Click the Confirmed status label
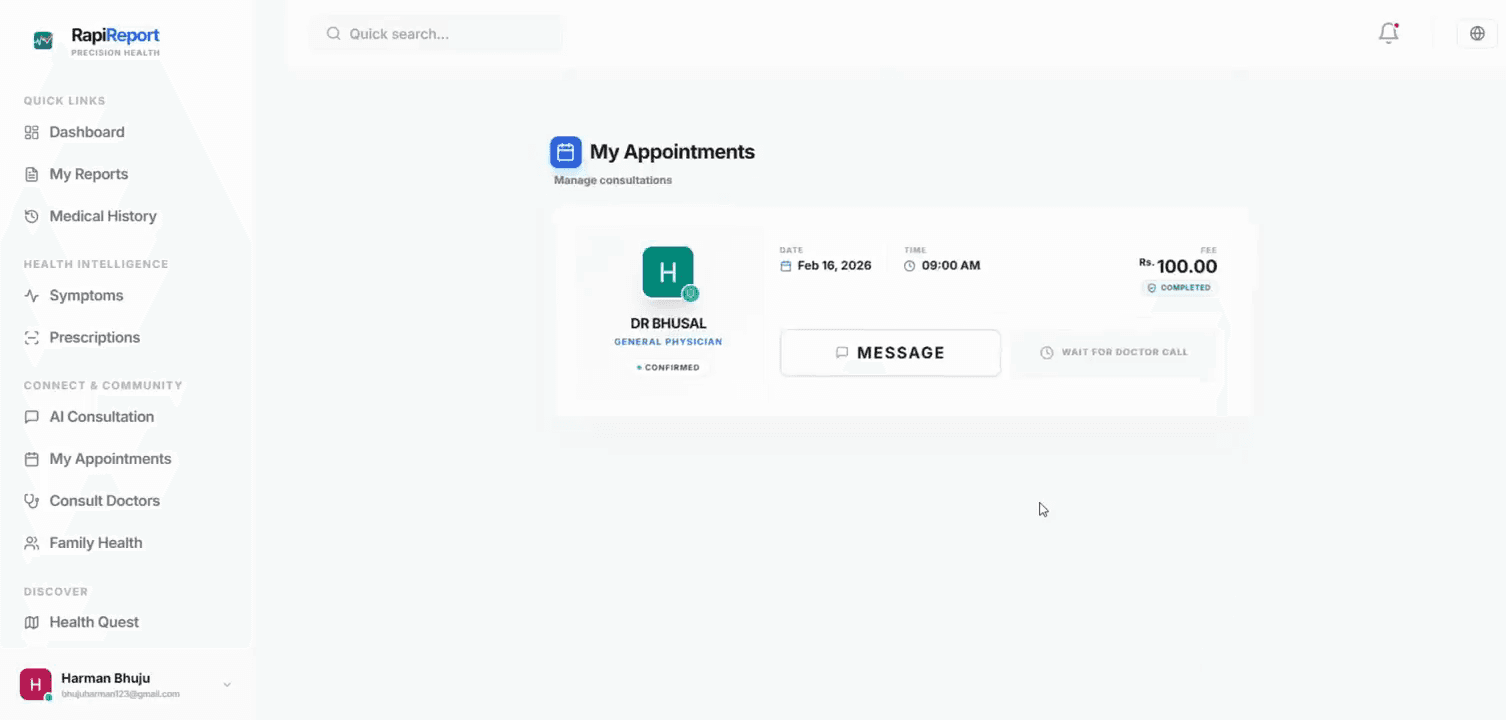 coord(668,367)
